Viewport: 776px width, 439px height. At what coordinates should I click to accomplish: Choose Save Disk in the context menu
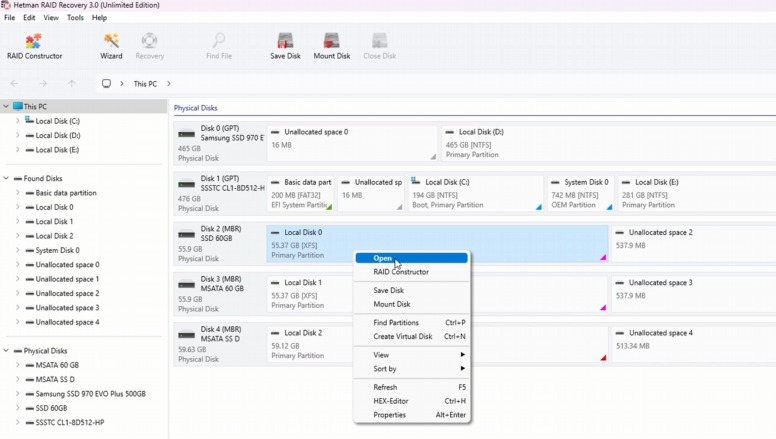(x=411, y=290)
